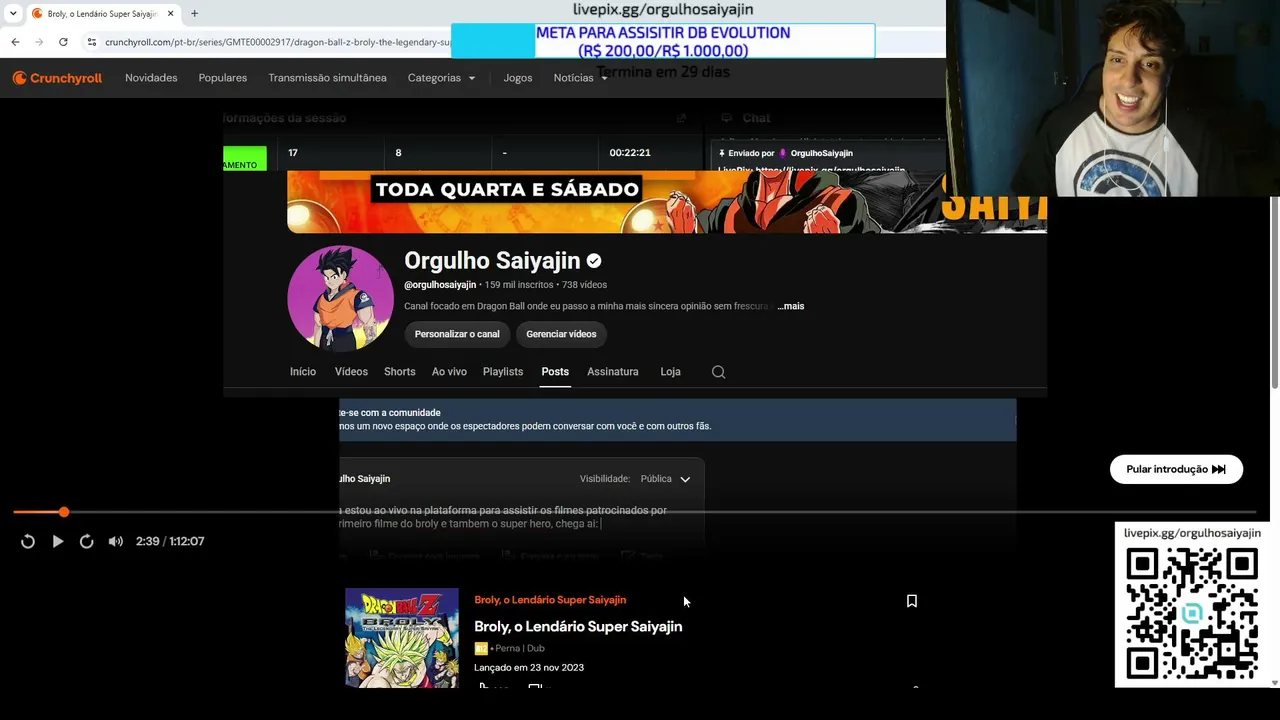Expand the Categorias dropdown
The height and width of the screenshot is (720, 1280).
coord(441,78)
